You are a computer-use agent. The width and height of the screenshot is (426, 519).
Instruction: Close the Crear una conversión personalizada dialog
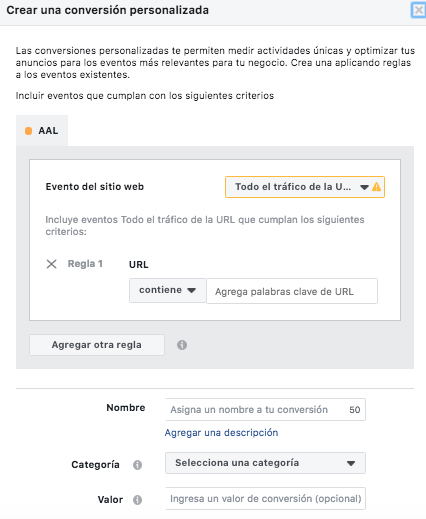pyautogui.click(x=418, y=10)
